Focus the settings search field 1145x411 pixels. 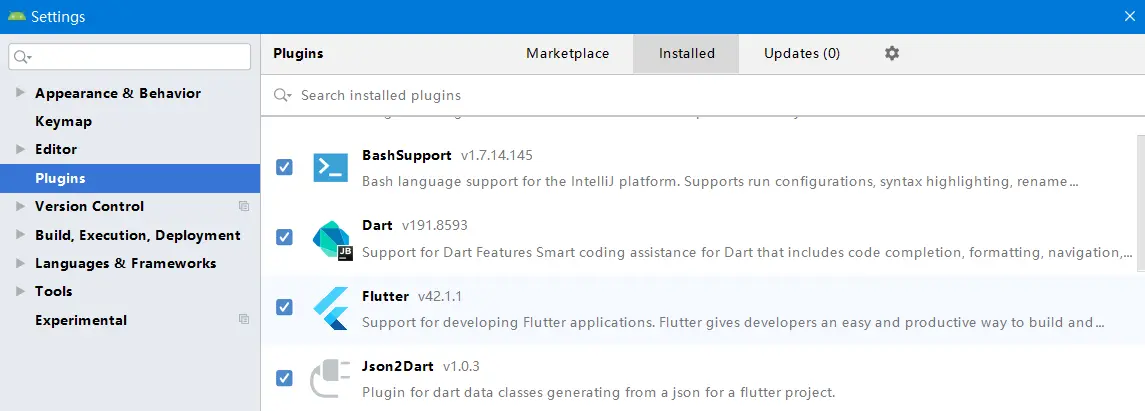tap(129, 57)
